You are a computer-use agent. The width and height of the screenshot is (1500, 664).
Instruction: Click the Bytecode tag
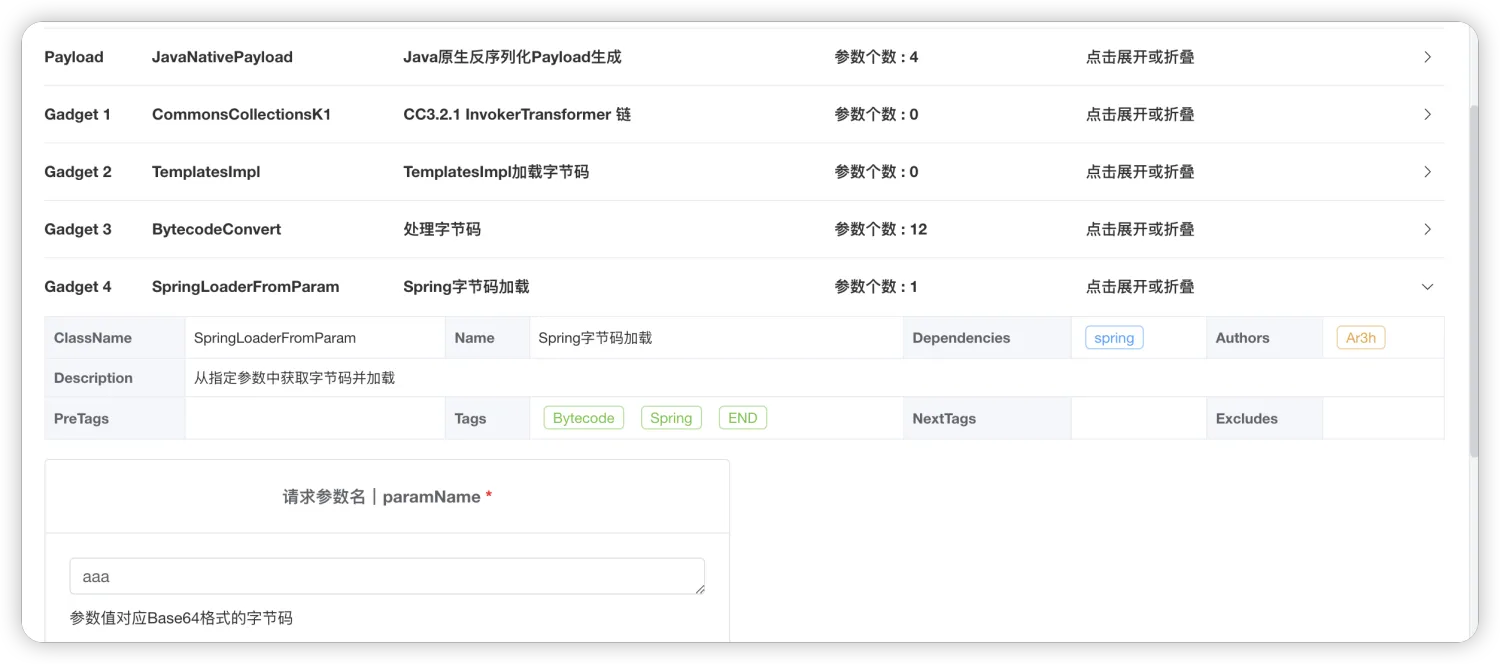(584, 418)
